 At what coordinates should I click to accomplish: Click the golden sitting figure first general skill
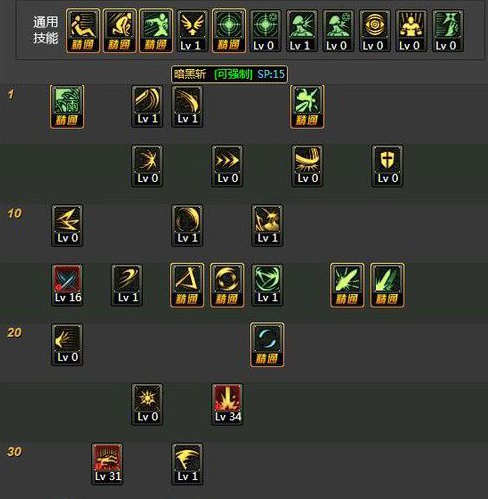pos(83,31)
